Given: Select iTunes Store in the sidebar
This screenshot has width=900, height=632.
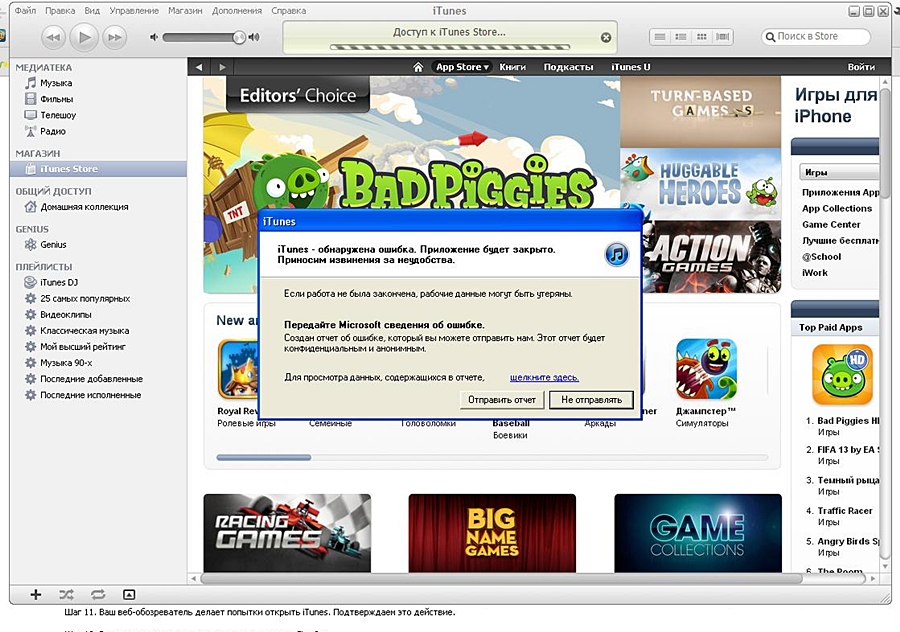Looking at the screenshot, I should tap(98, 169).
